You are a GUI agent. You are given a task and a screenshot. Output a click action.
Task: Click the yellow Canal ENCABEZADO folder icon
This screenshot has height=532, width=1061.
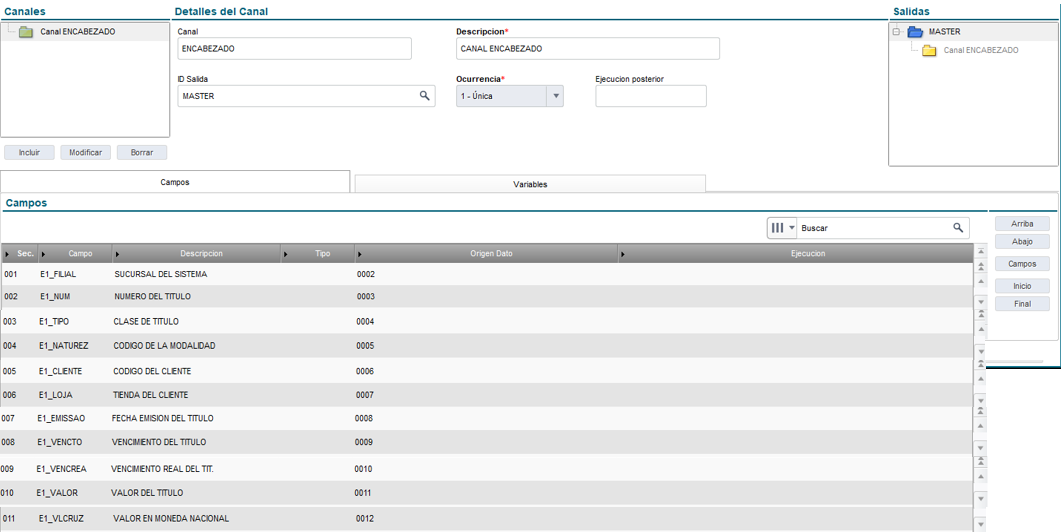pyautogui.click(x=930, y=51)
